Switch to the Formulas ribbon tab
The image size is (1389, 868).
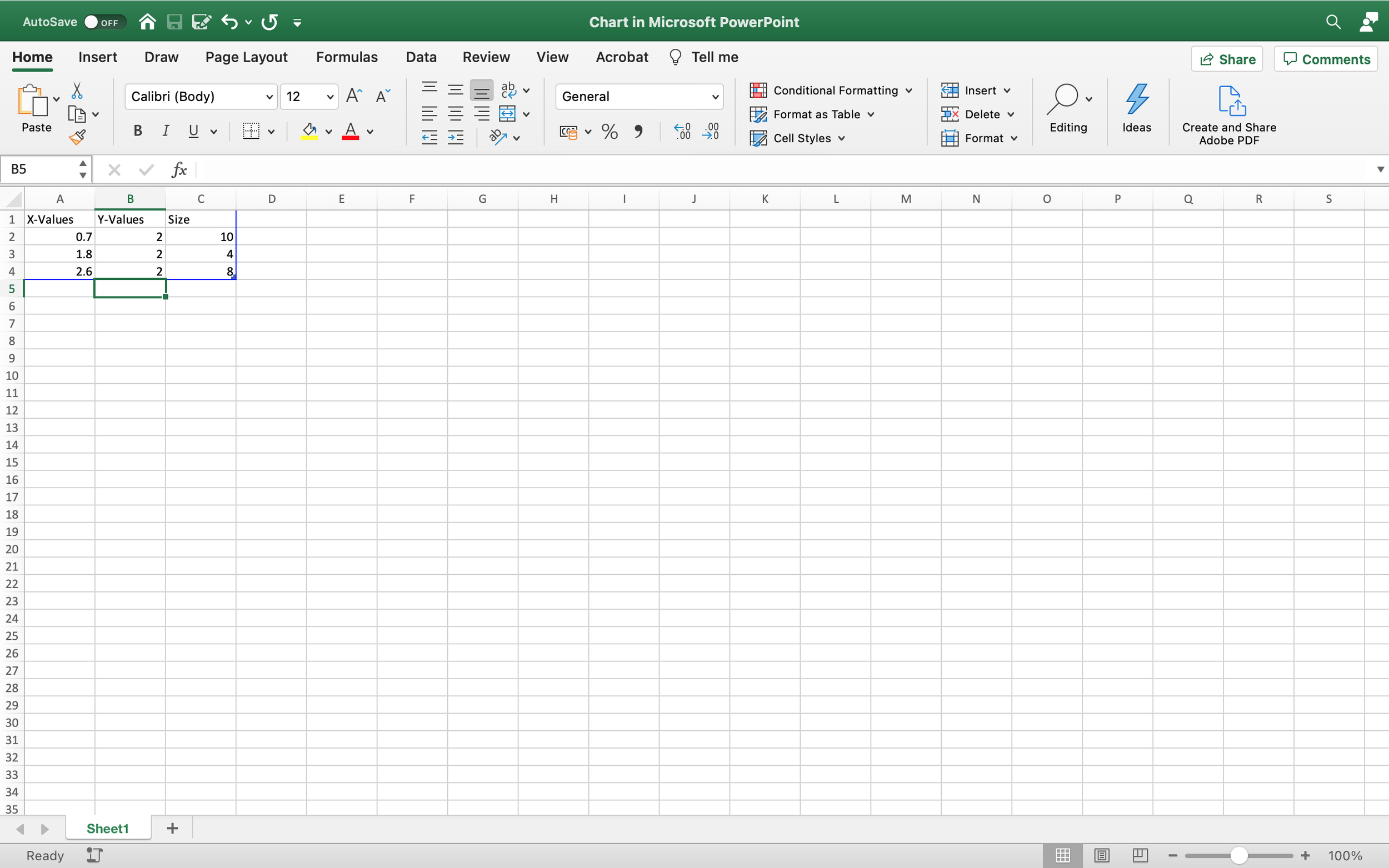tap(346, 57)
